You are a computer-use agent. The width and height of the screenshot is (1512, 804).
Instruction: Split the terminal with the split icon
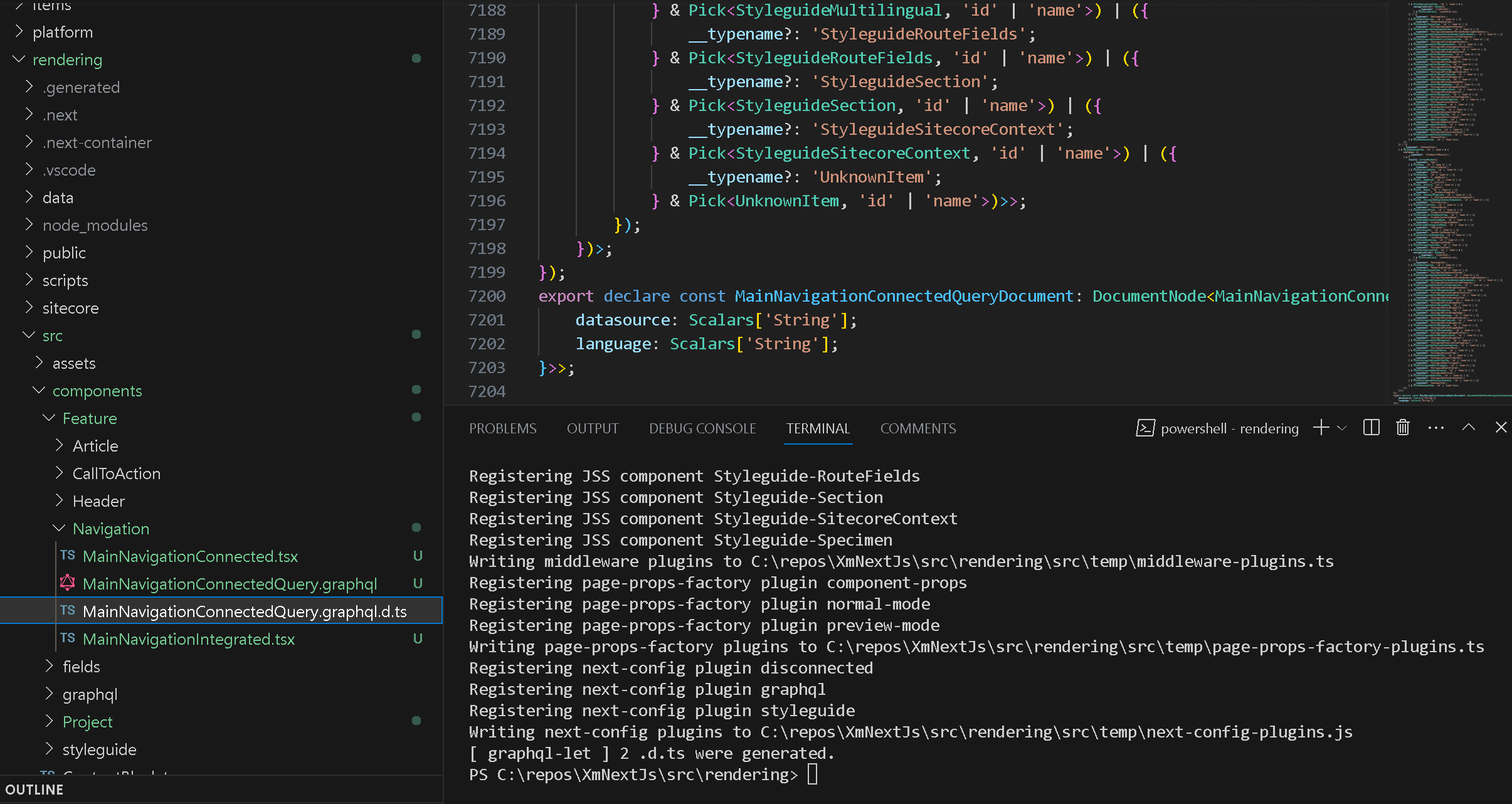[1371, 428]
